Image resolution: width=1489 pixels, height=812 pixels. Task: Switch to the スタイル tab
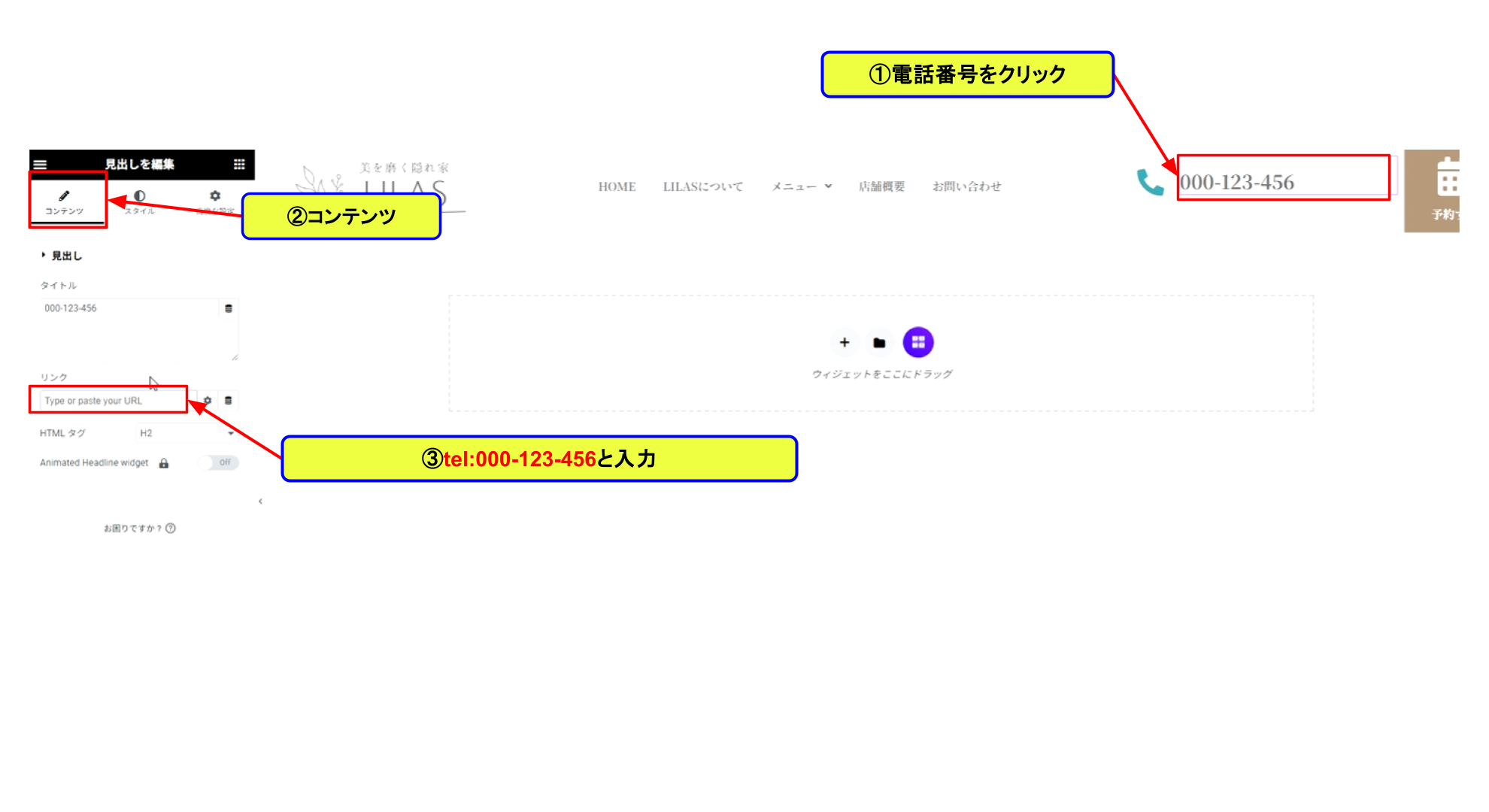point(140,202)
